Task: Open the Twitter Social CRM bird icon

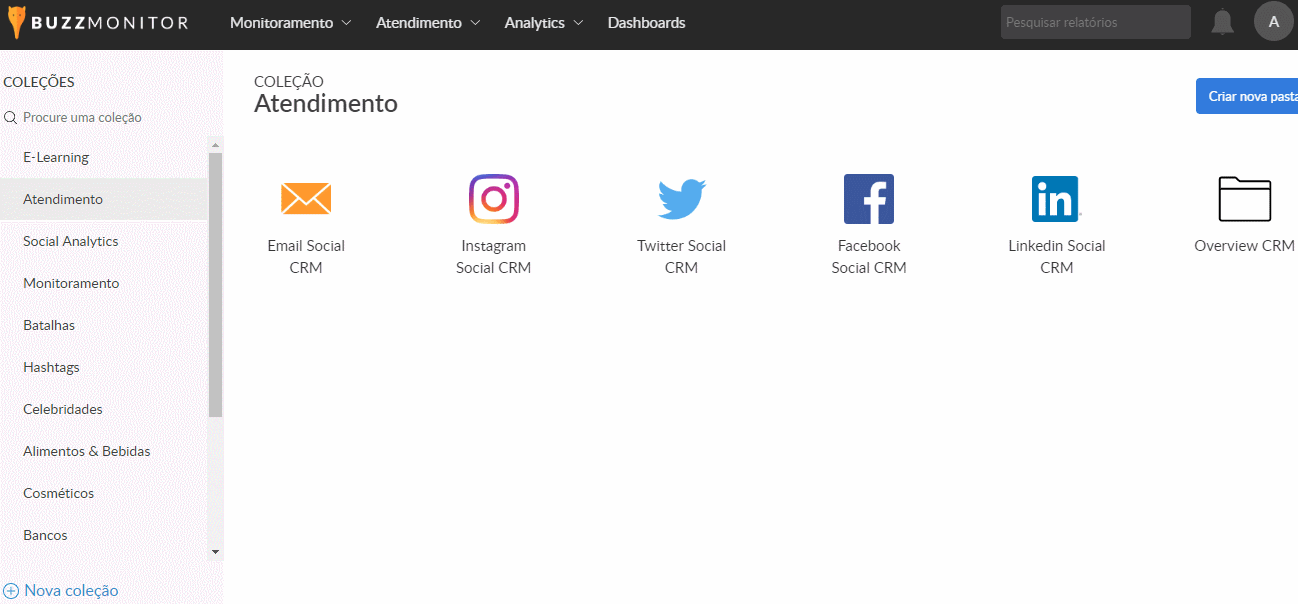Action: tap(681, 199)
